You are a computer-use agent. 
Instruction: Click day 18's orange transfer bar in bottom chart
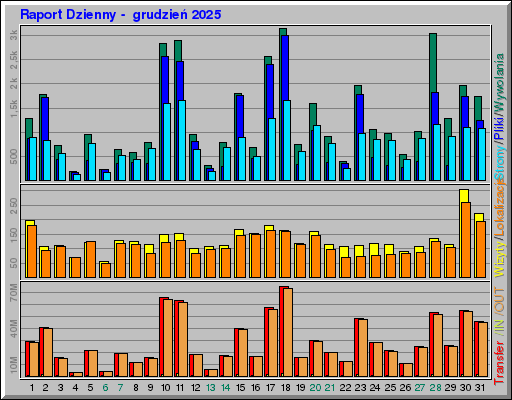(x=288, y=333)
